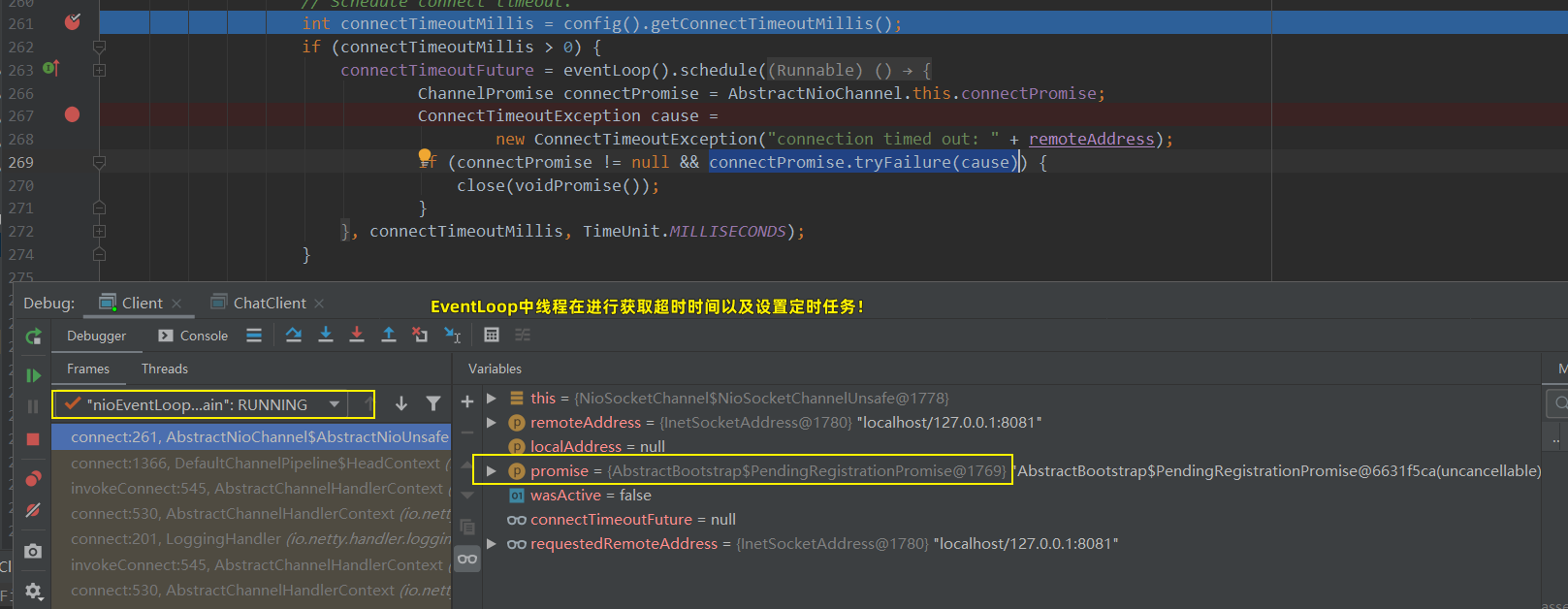The width and height of the screenshot is (1568, 609).
Task: Toggle the watches glasses button in Variables
Action: pos(467,559)
